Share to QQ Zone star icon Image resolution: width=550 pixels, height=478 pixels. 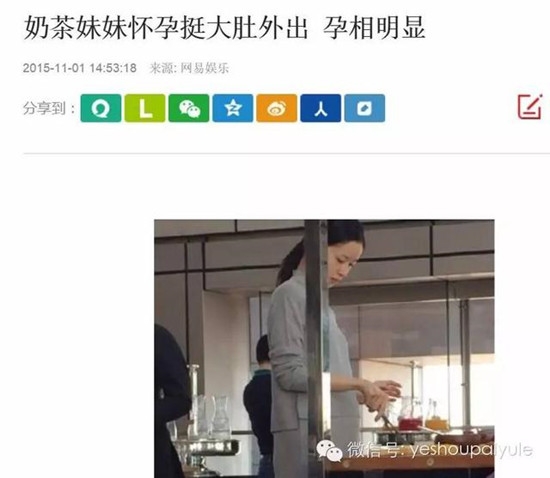click(x=233, y=108)
